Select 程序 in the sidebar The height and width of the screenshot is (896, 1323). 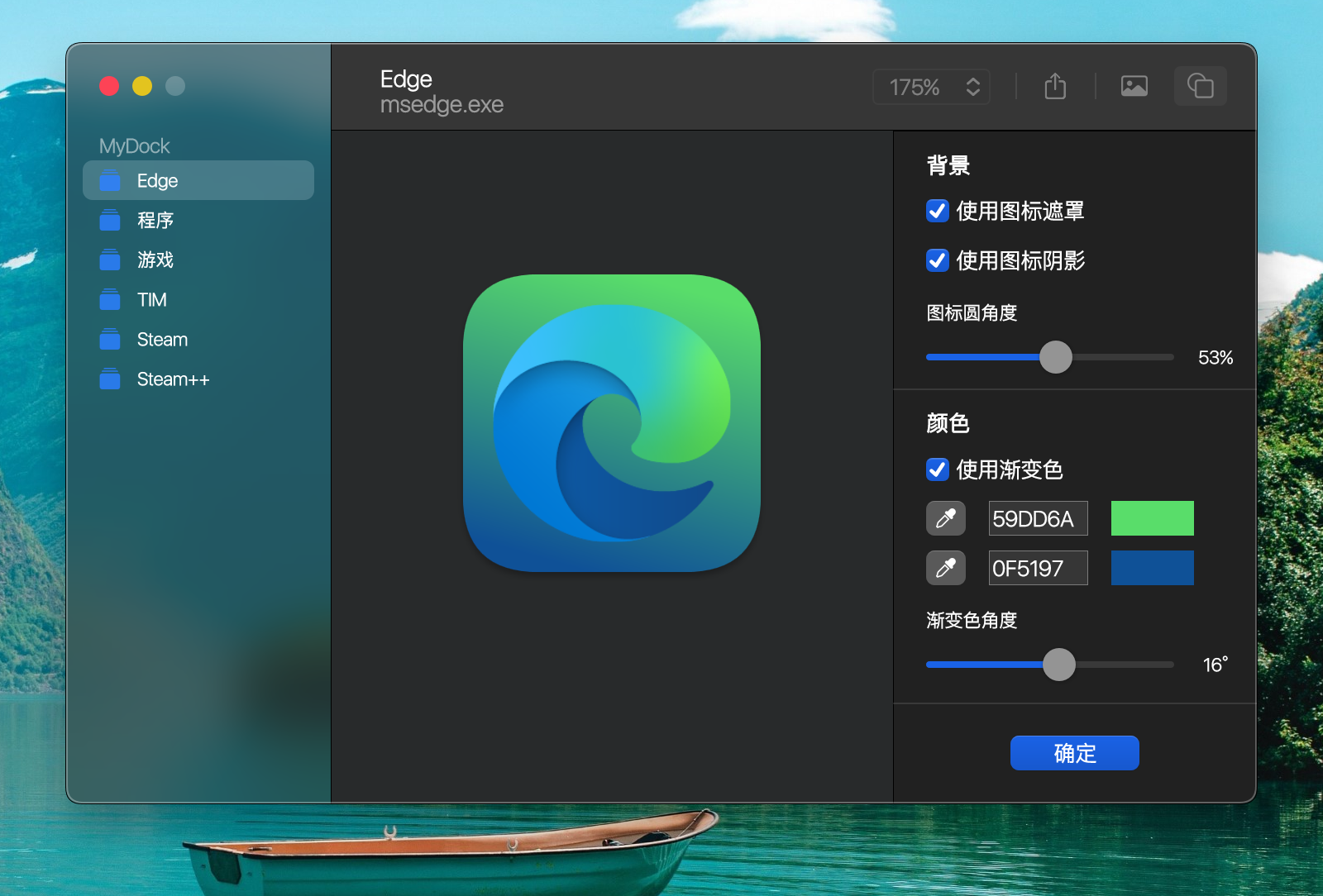point(198,220)
